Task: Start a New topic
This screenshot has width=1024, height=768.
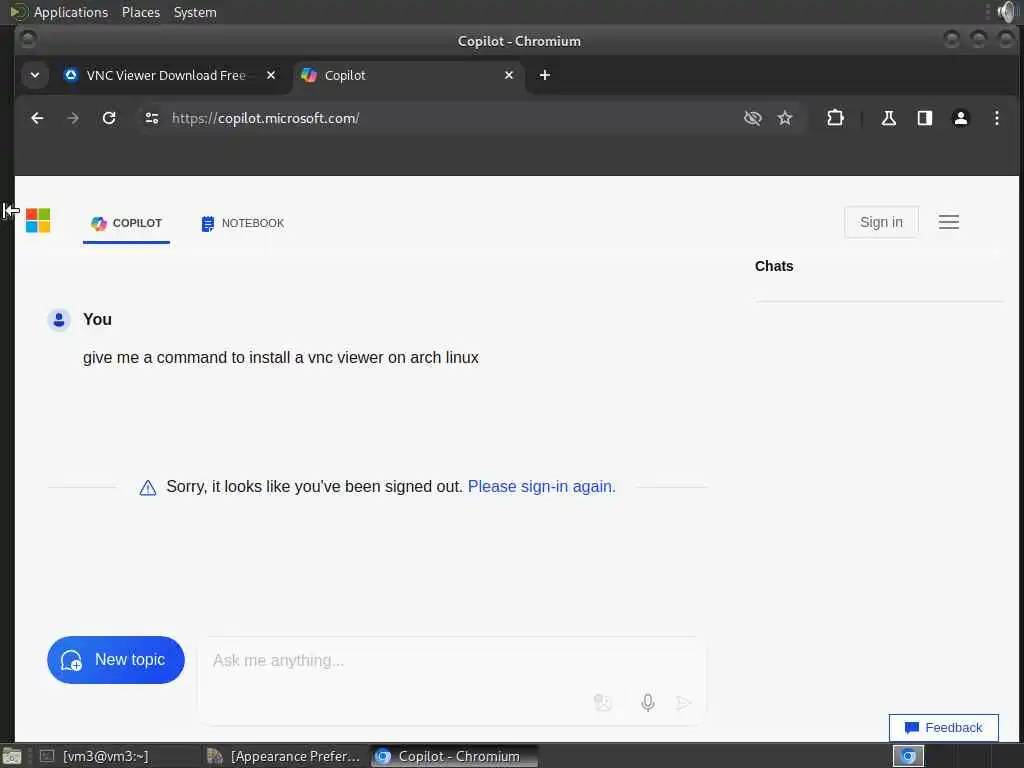Action: pyautogui.click(x=116, y=660)
